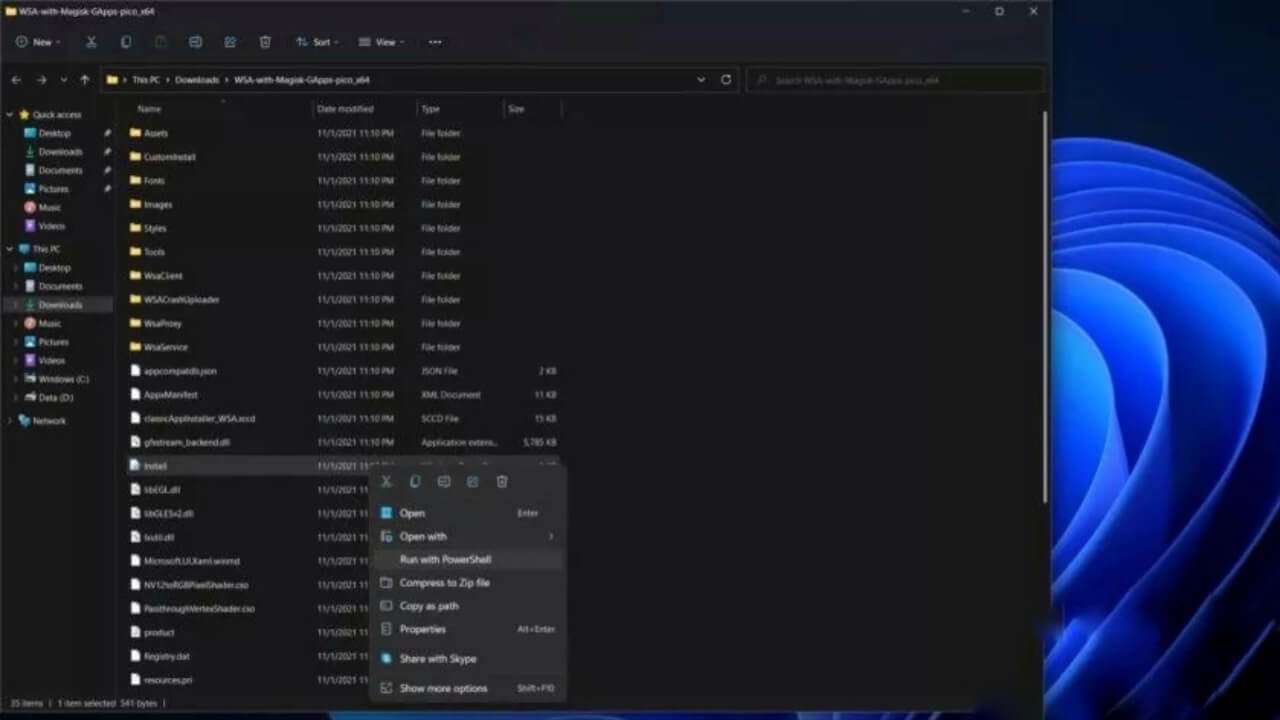Choose Open in the context menu
The height and width of the screenshot is (720, 1280).
coord(467,513)
